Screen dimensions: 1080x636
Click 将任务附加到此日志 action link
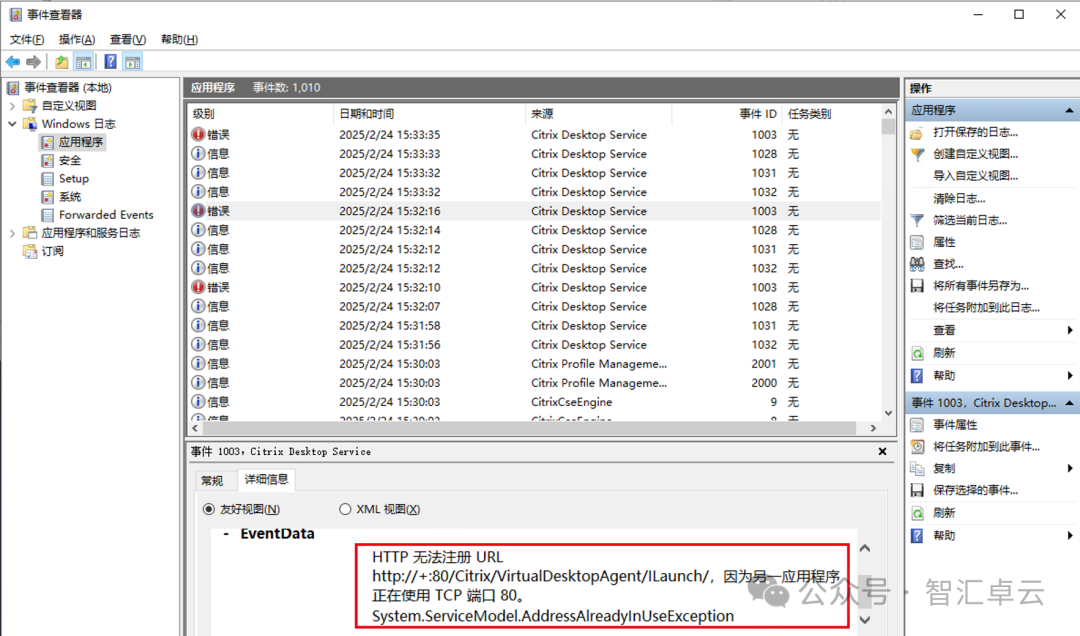pos(986,308)
